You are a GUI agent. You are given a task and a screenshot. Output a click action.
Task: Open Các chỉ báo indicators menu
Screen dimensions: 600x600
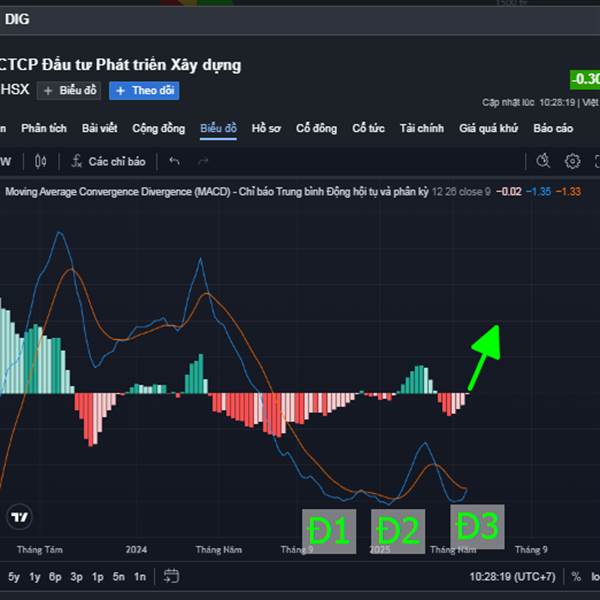[x=108, y=161]
